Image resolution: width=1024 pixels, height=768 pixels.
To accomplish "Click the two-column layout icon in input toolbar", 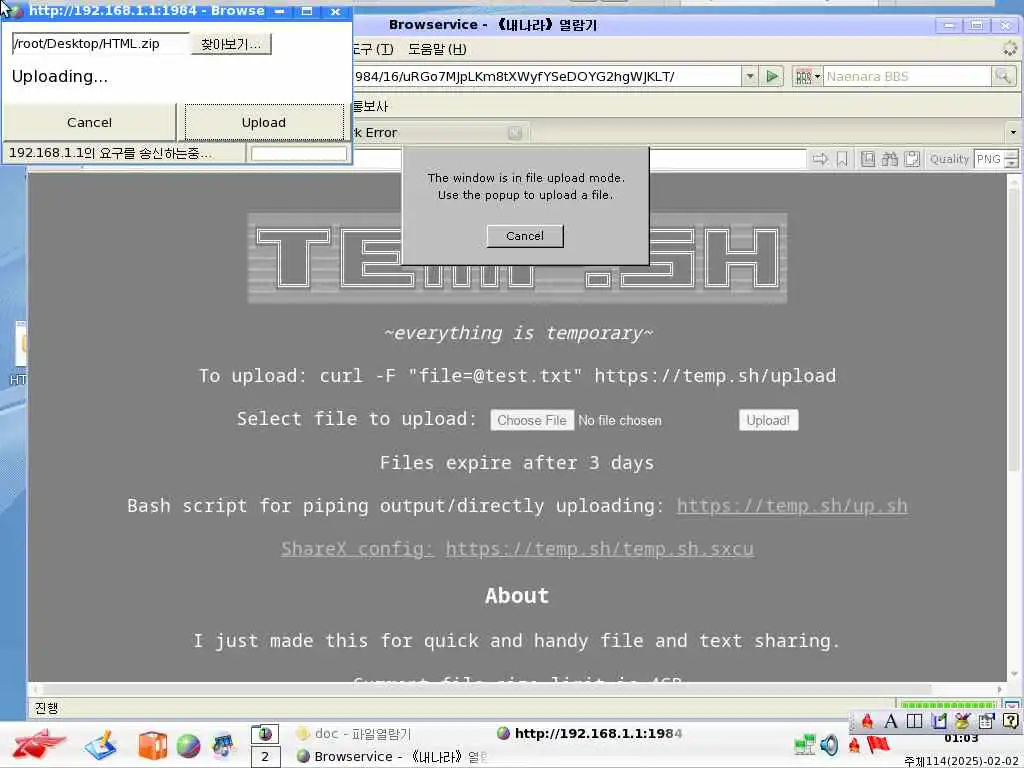I will 914,721.
